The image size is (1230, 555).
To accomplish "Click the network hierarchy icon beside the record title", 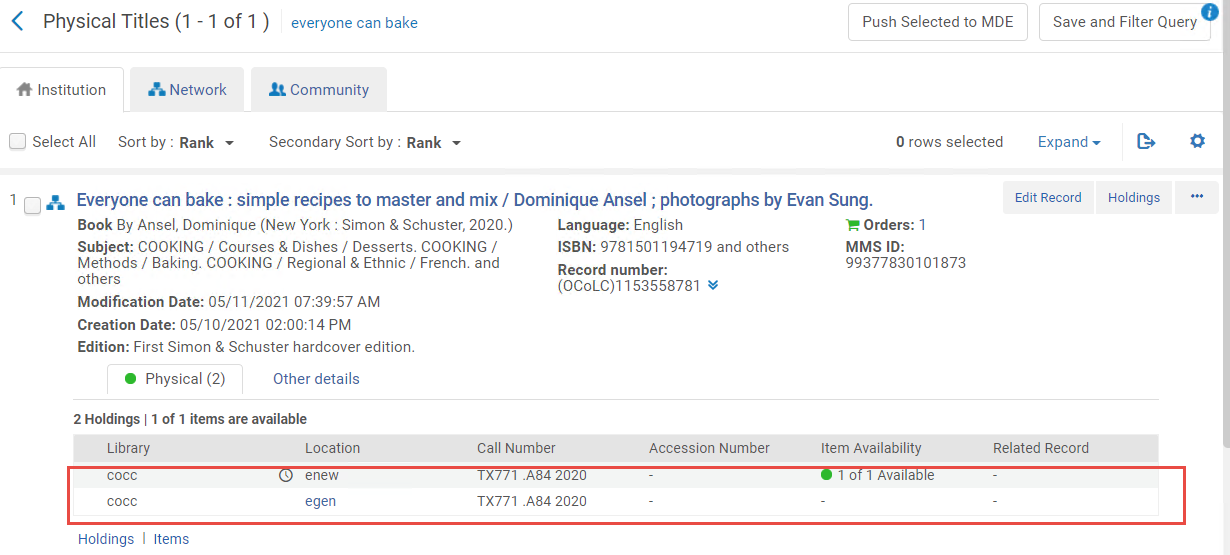I will pyautogui.click(x=56, y=202).
